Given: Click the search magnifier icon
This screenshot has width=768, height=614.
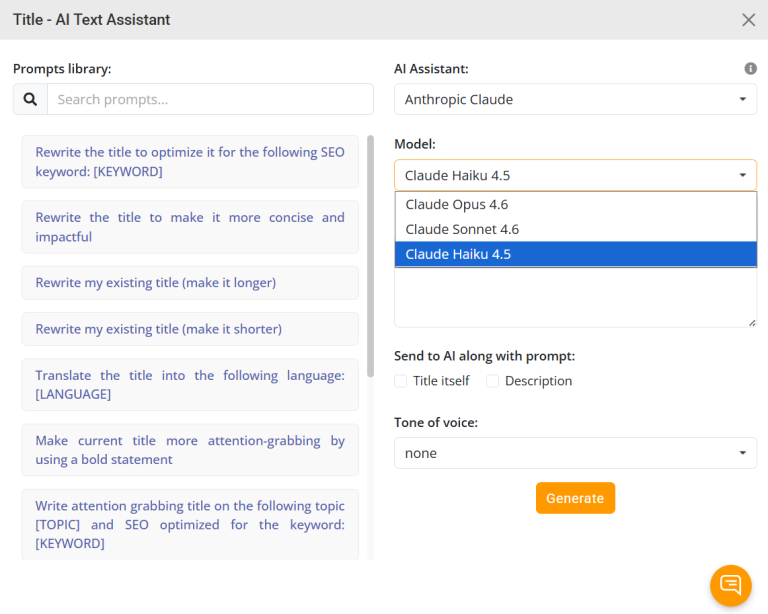Looking at the screenshot, I should tap(30, 99).
